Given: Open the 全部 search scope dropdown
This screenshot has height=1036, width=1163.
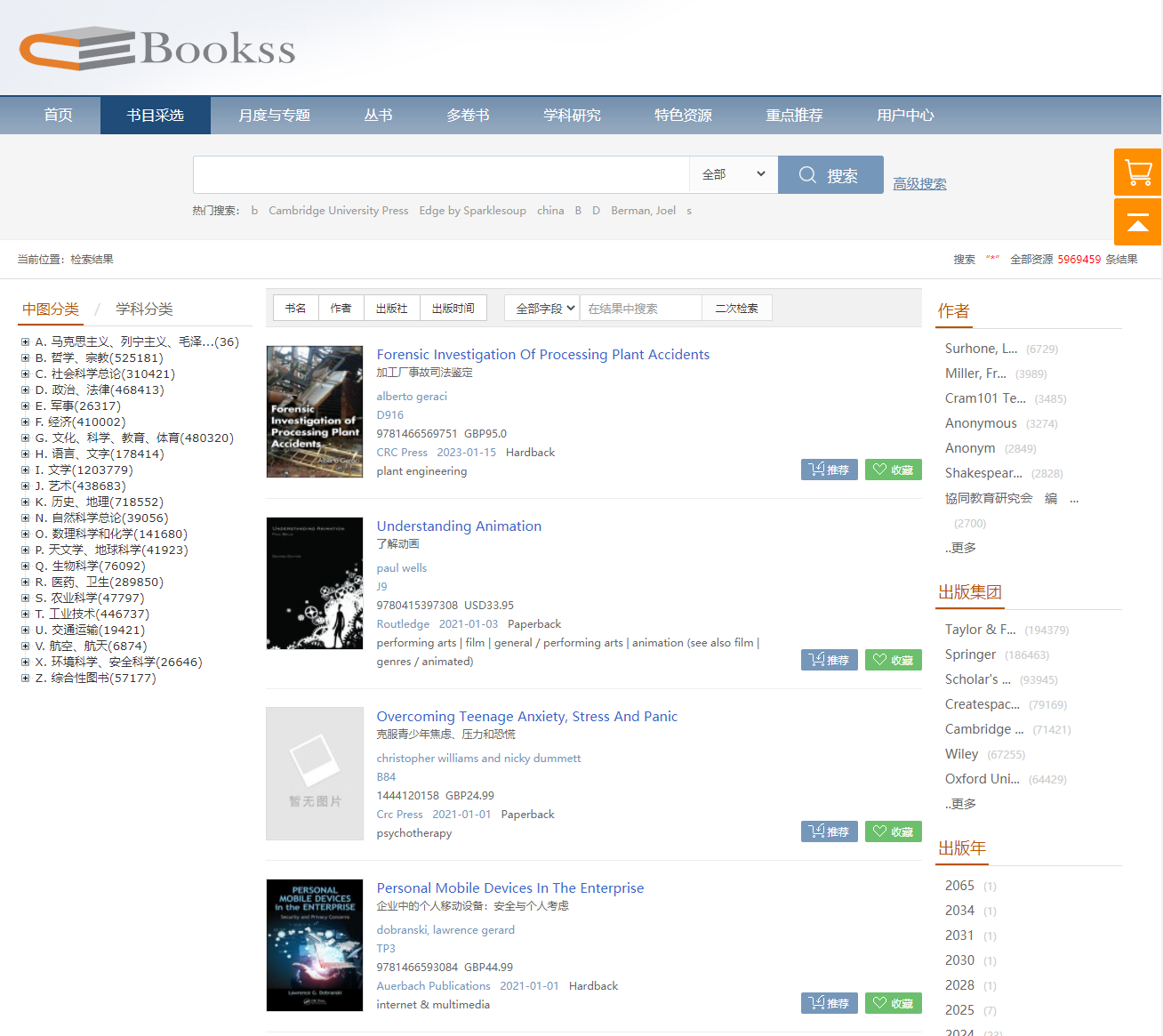Looking at the screenshot, I should 733,174.
